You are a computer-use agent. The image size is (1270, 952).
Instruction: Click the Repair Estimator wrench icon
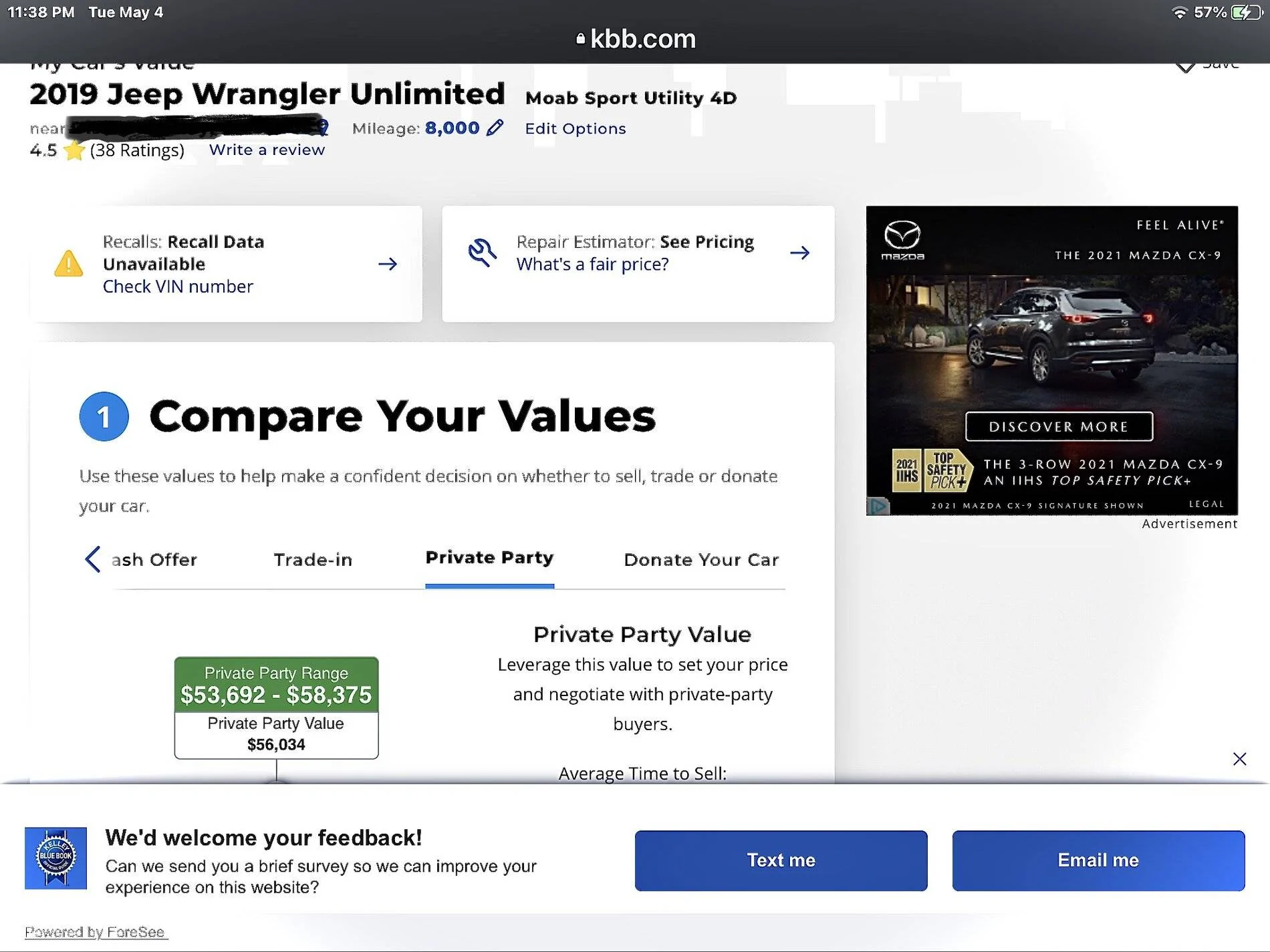[x=481, y=253]
